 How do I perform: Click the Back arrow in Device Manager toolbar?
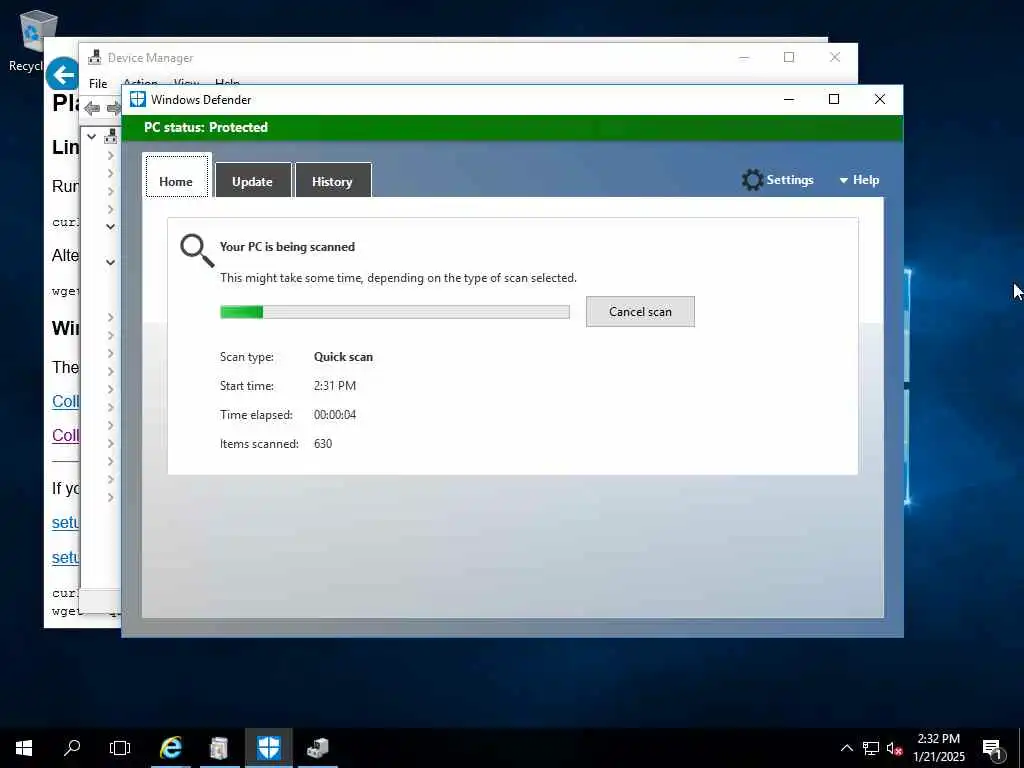pyautogui.click(x=92, y=108)
